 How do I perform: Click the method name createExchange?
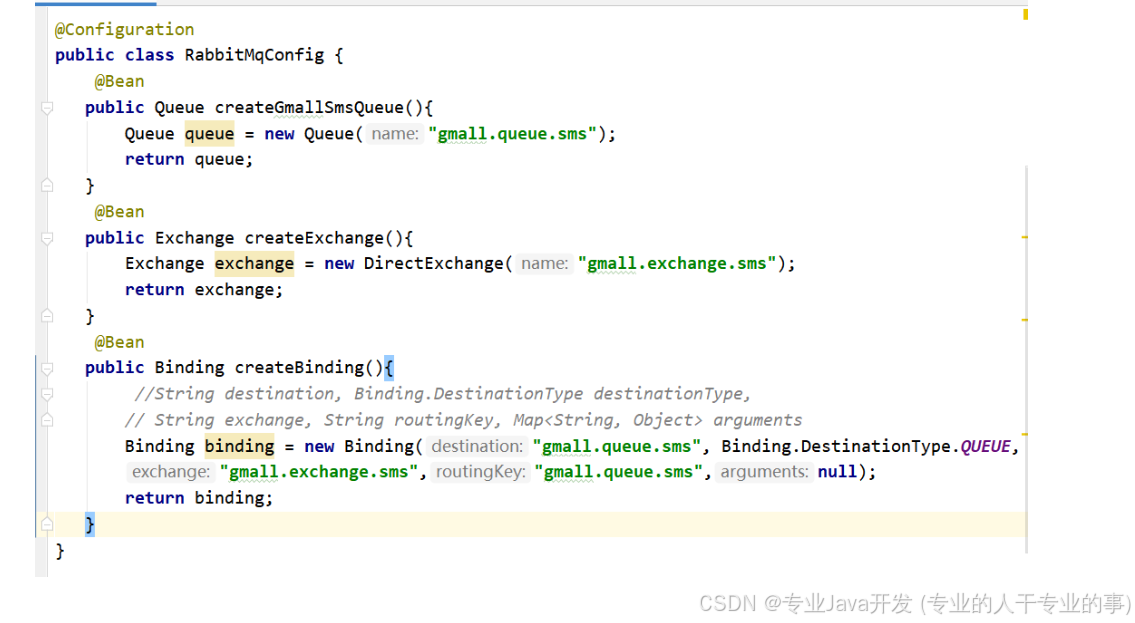[x=313, y=238]
